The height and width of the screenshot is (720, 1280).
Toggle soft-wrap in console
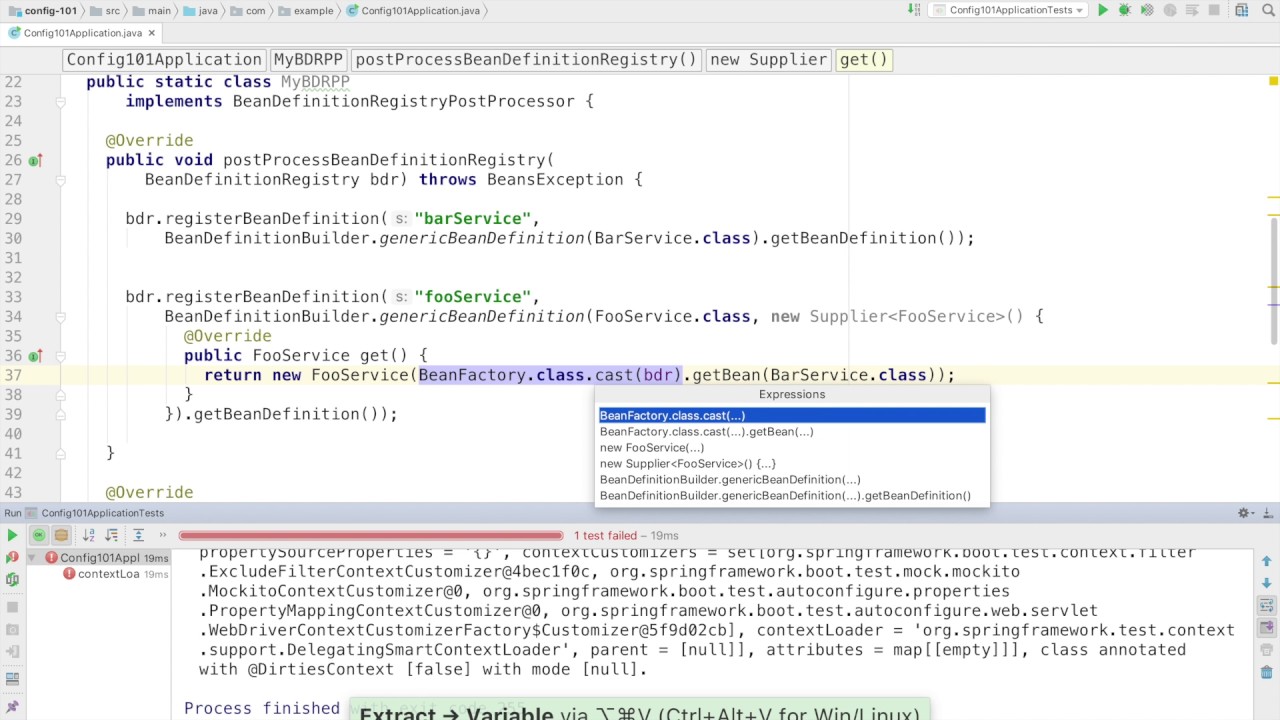tap(1266, 605)
